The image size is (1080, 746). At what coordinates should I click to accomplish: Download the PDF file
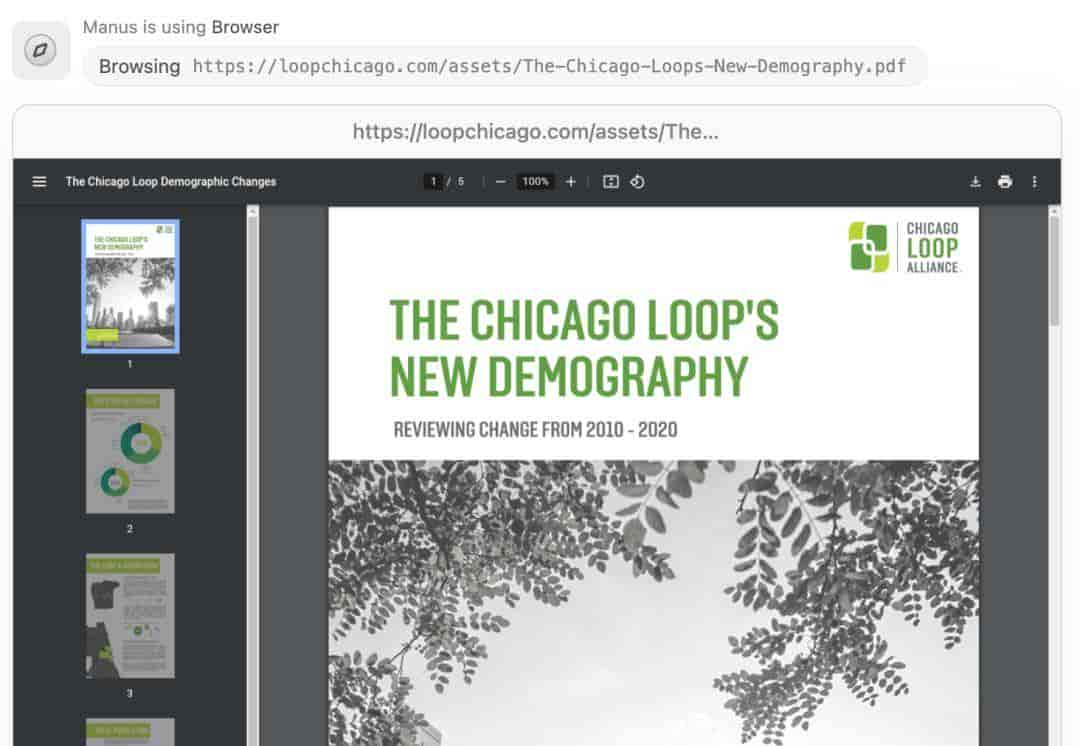pyautogui.click(x=975, y=182)
